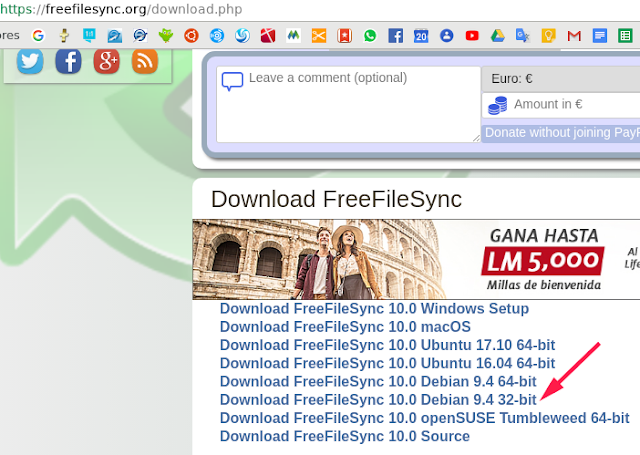Open the WhatsApp bookmark

370,36
